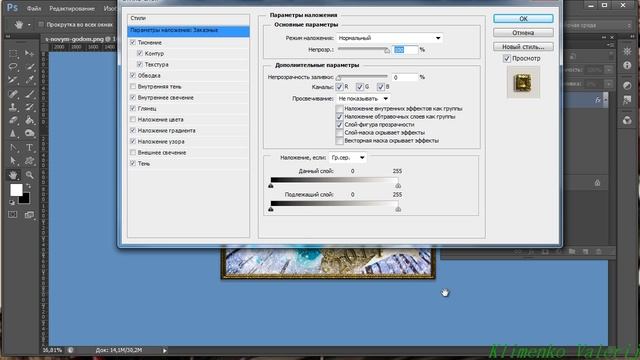Select the Lasso tool
Screen dimensions: 640x360
(13, 67)
